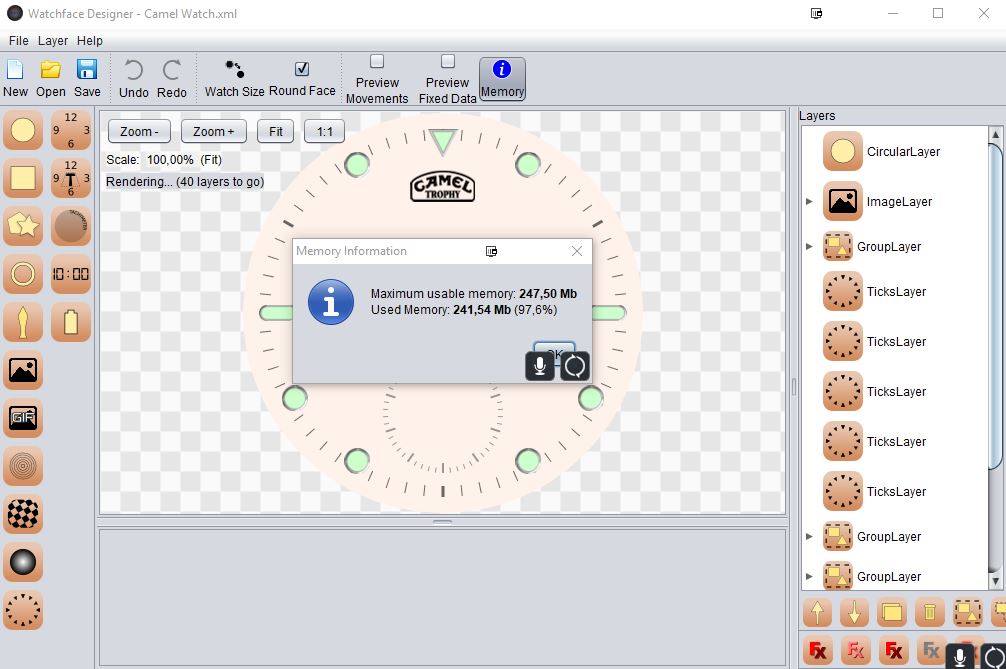Group layers with the dashed group button

968,613
